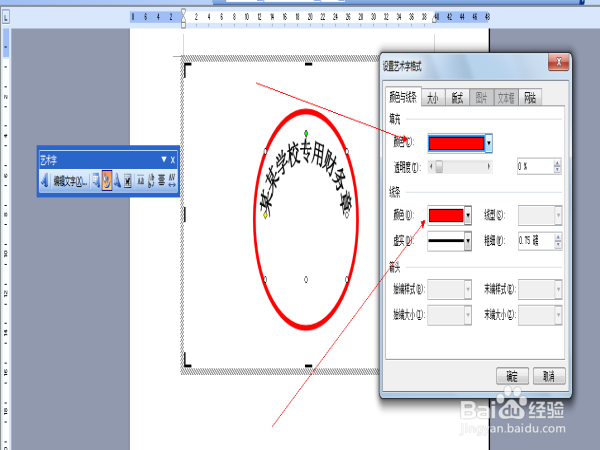Click 取消 button in dialog
600x450 pixels.
click(549, 376)
